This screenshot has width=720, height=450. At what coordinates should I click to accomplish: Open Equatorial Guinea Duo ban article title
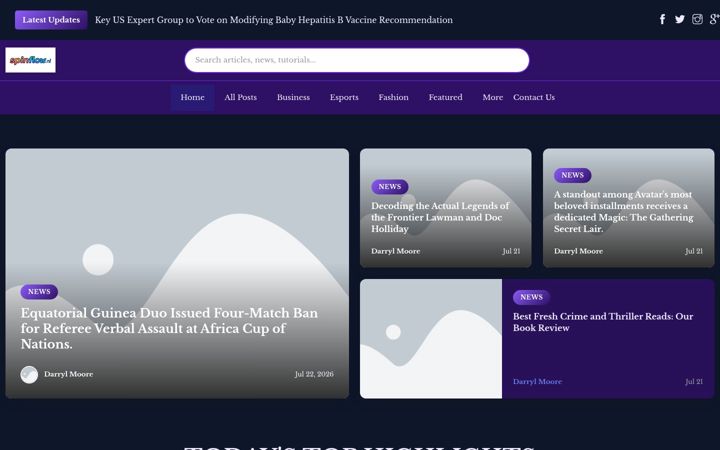tap(169, 328)
